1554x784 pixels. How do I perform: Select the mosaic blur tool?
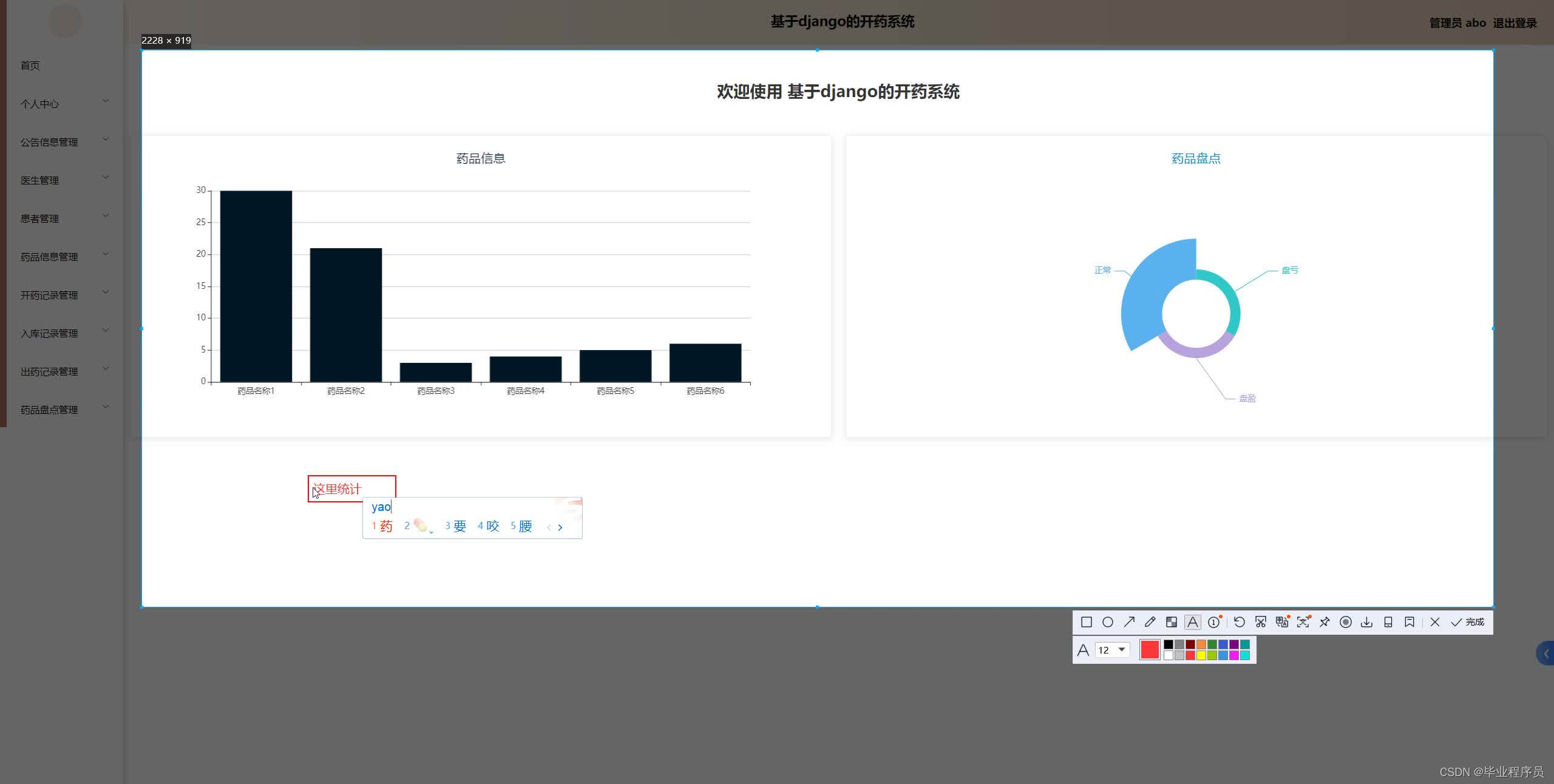[x=1172, y=622]
